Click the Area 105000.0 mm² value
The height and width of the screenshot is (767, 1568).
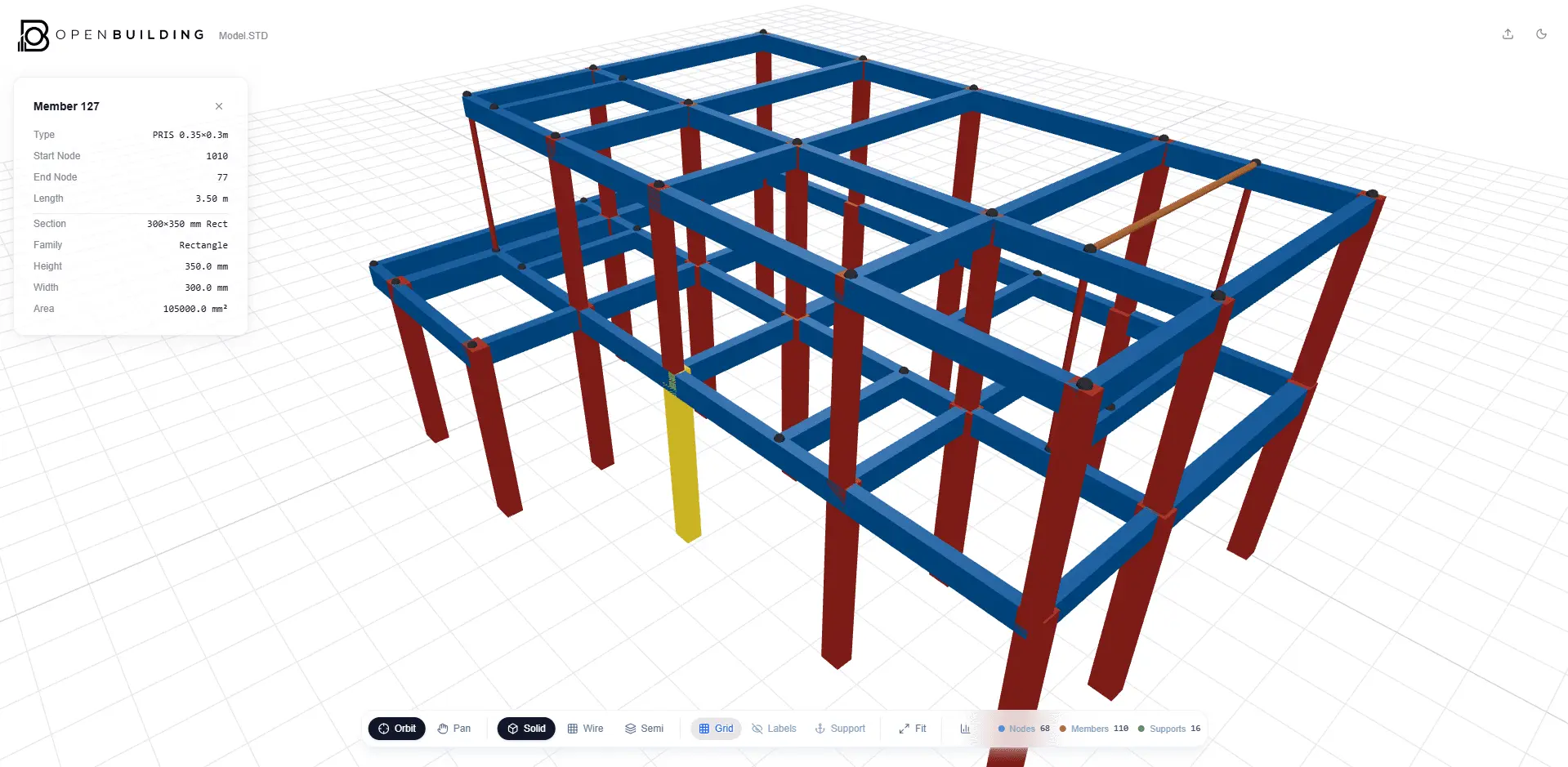click(x=195, y=309)
